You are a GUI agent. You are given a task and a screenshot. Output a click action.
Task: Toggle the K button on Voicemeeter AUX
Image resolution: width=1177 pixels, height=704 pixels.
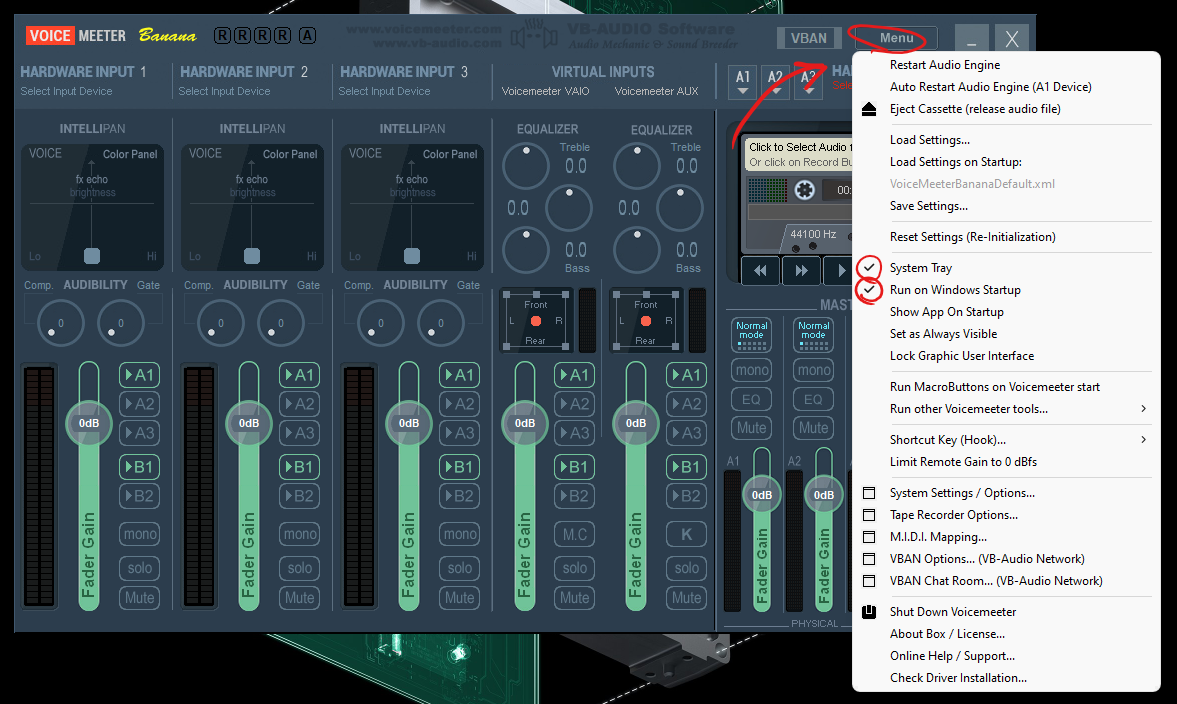click(686, 534)
